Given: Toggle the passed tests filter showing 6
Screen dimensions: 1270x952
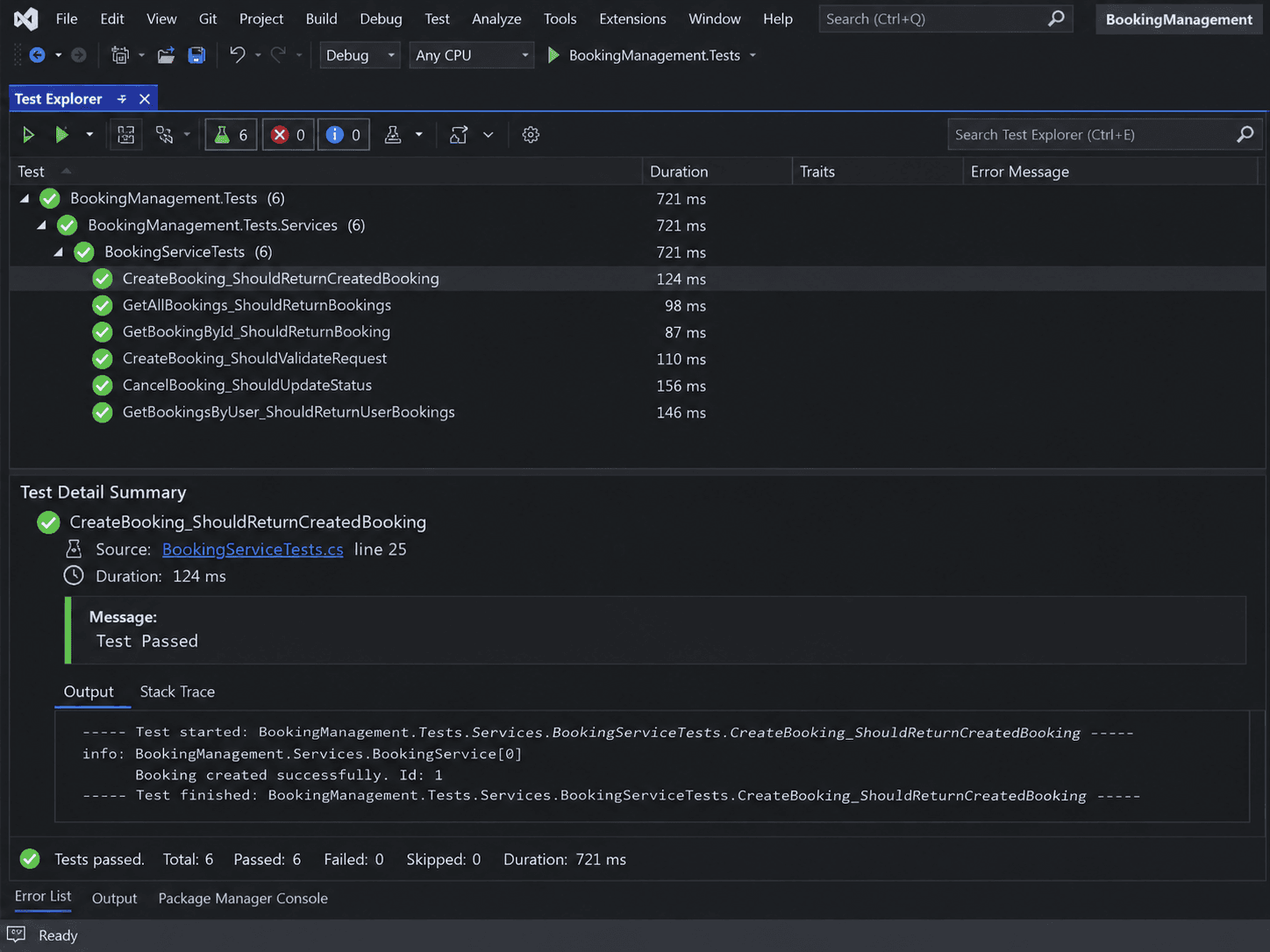Looking at the screenshot, I should 231,135.
